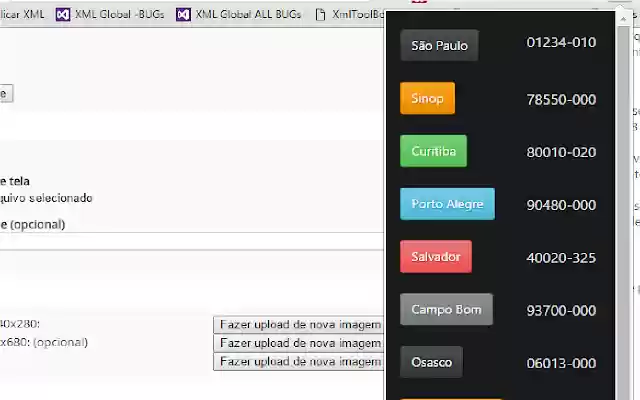Open the XML Global -BUGs bookmark
Screen dimensions: 640x400
click(119, 15)
